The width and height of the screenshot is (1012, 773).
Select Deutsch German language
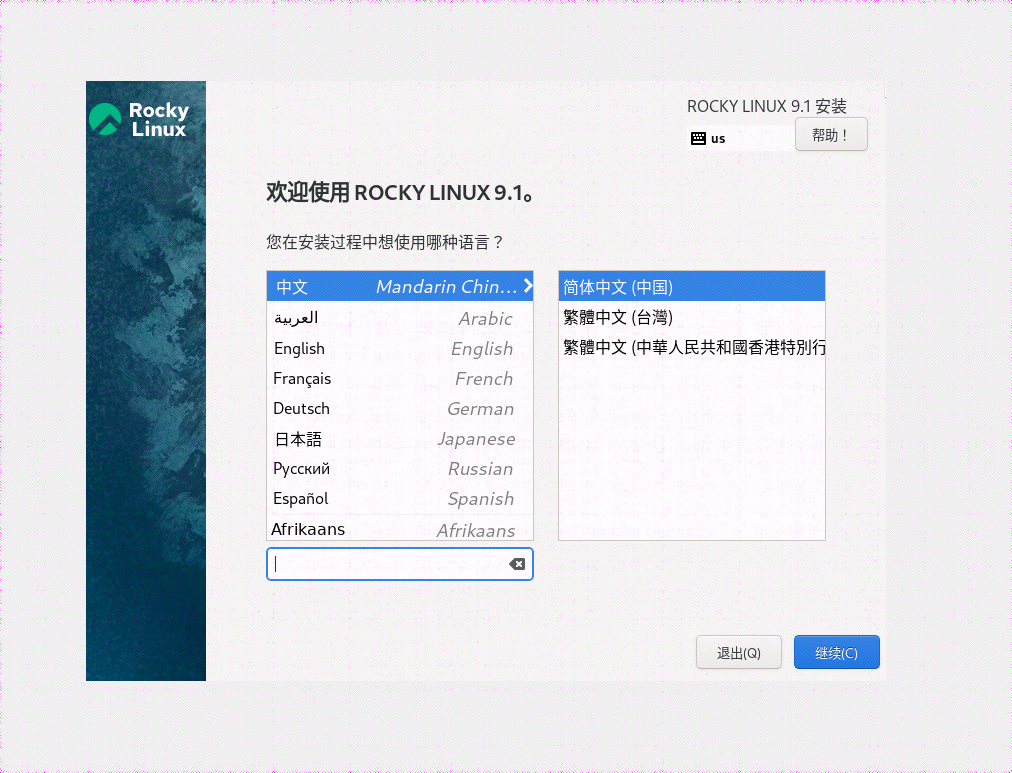point(400,408)
